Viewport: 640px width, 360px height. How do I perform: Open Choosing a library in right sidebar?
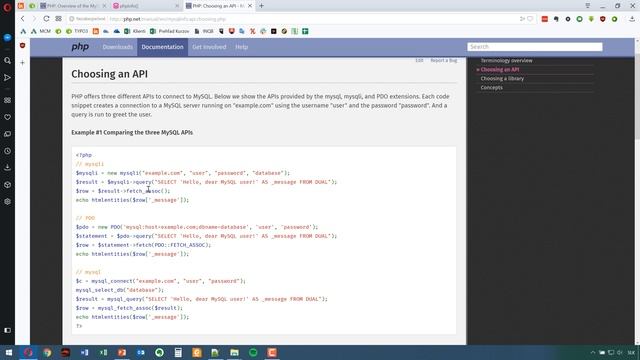coord(502,78)
